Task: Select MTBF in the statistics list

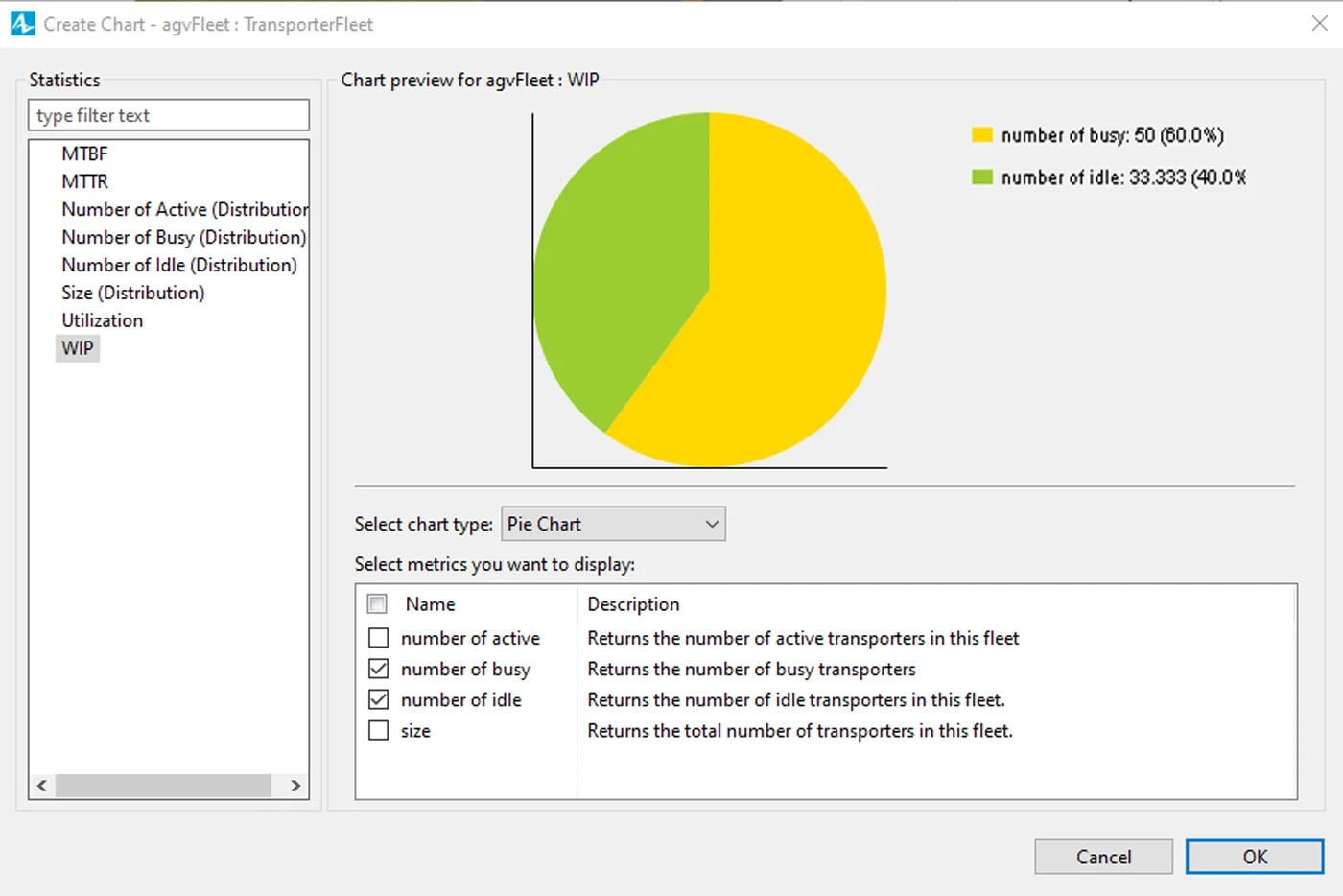Action: 84,153
